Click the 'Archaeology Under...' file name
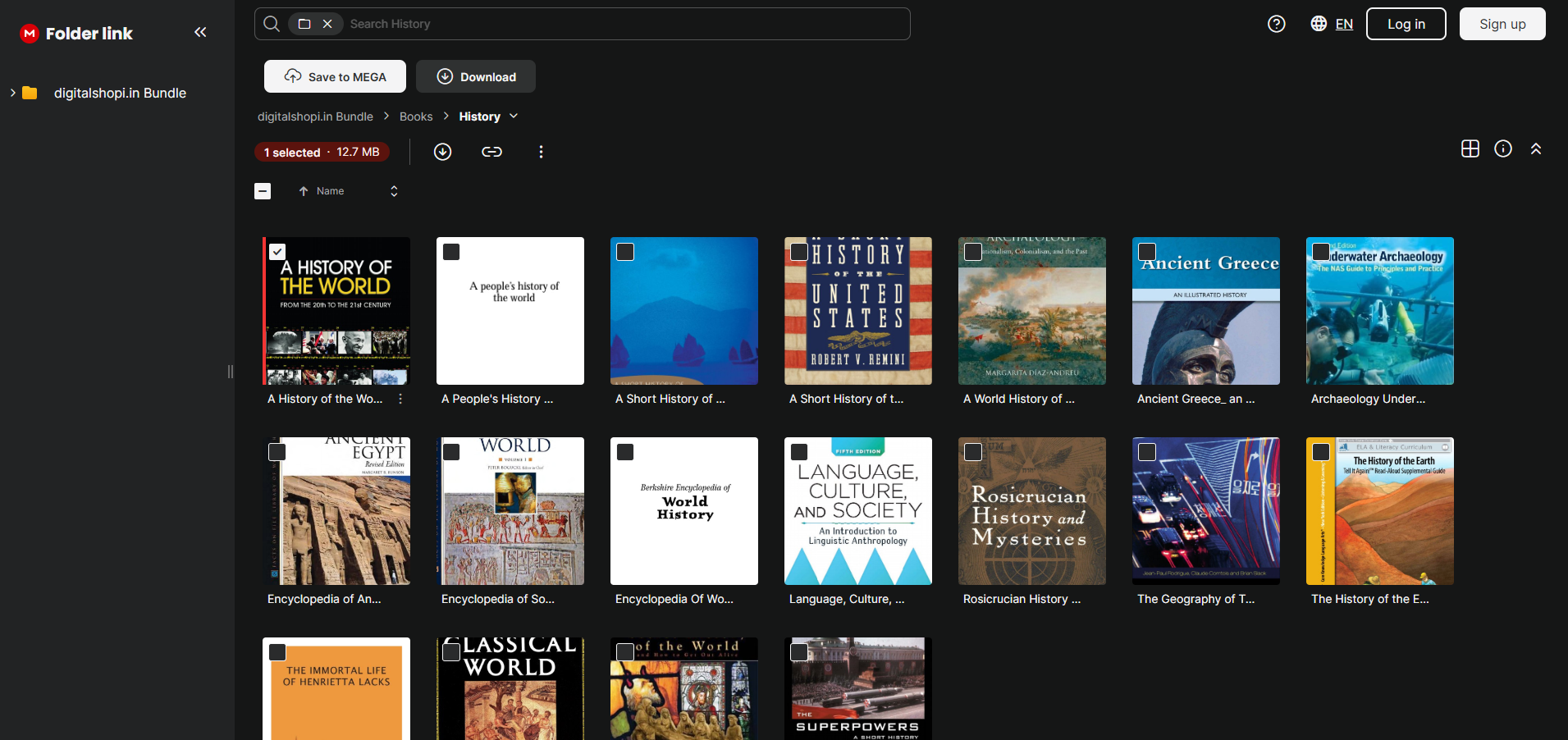This screenshot has height=740, width=1568. pos(1368,399)
